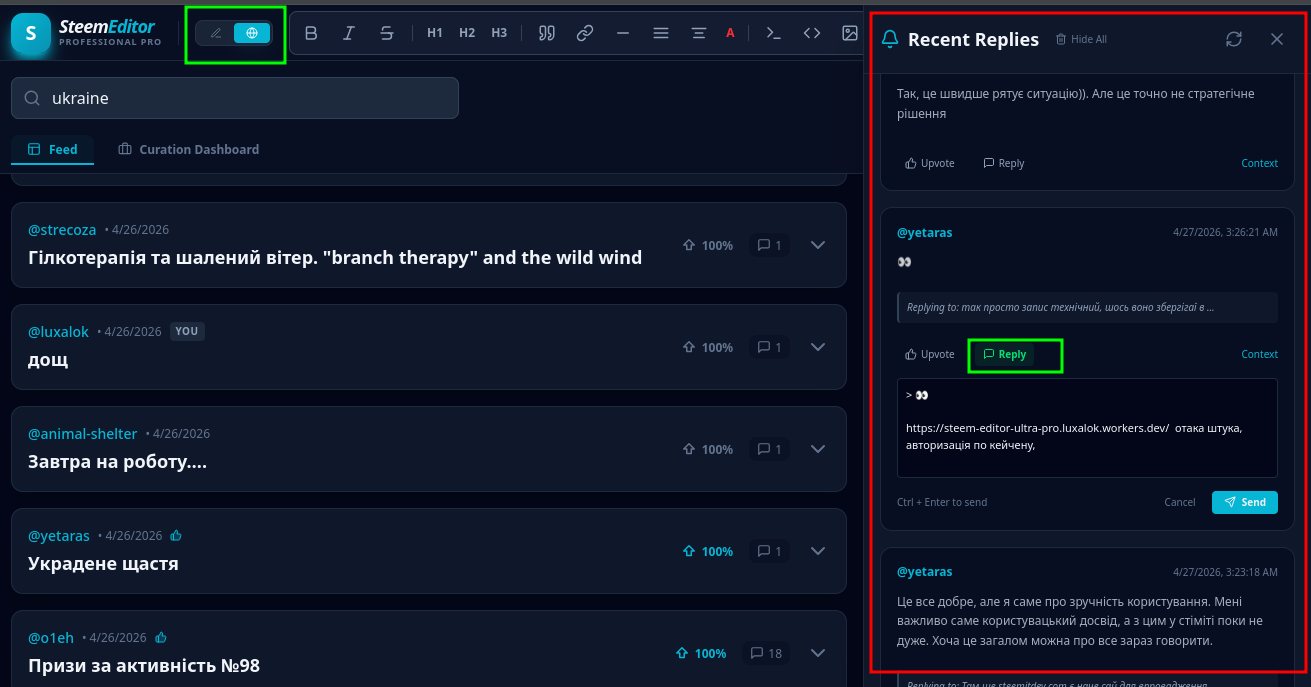Open the 18 comments on @o1eh post
The image size is (1311, 687).
click(x=766, y=653)
